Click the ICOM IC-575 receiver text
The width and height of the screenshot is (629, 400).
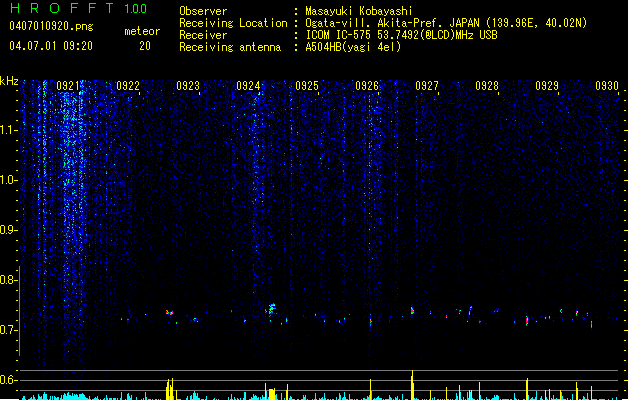401,35
